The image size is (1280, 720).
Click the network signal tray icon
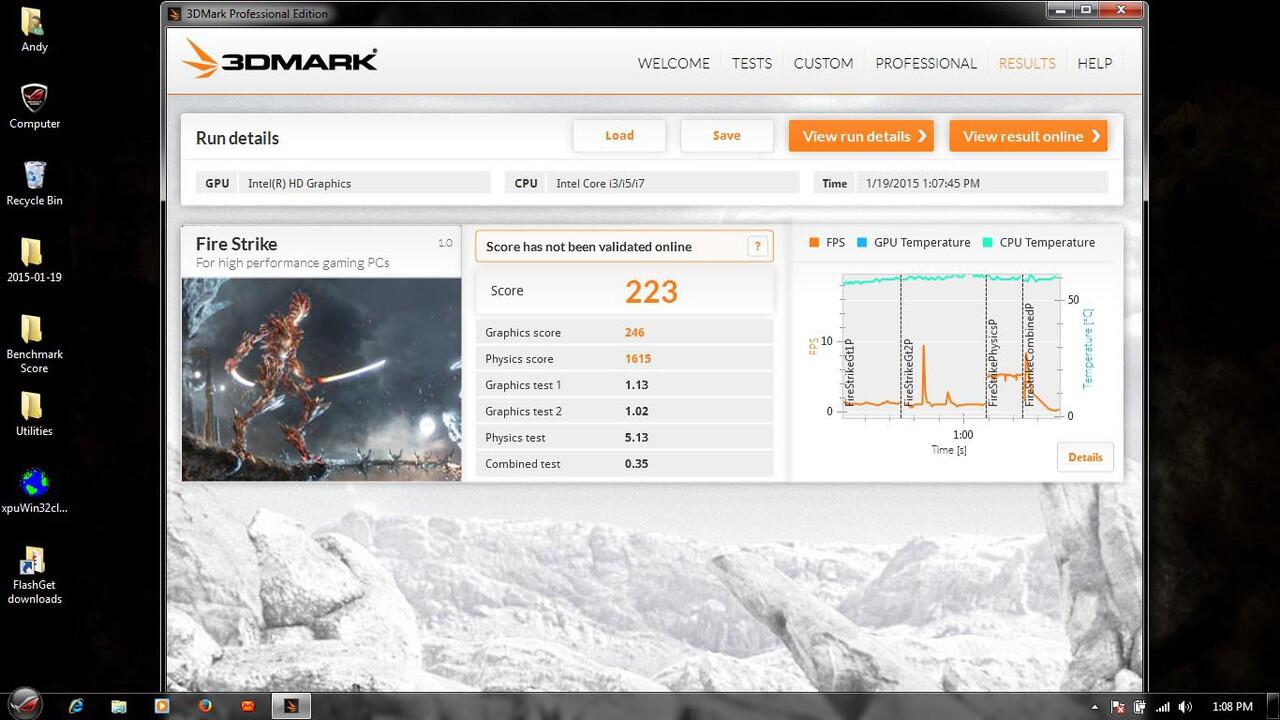1163,707
